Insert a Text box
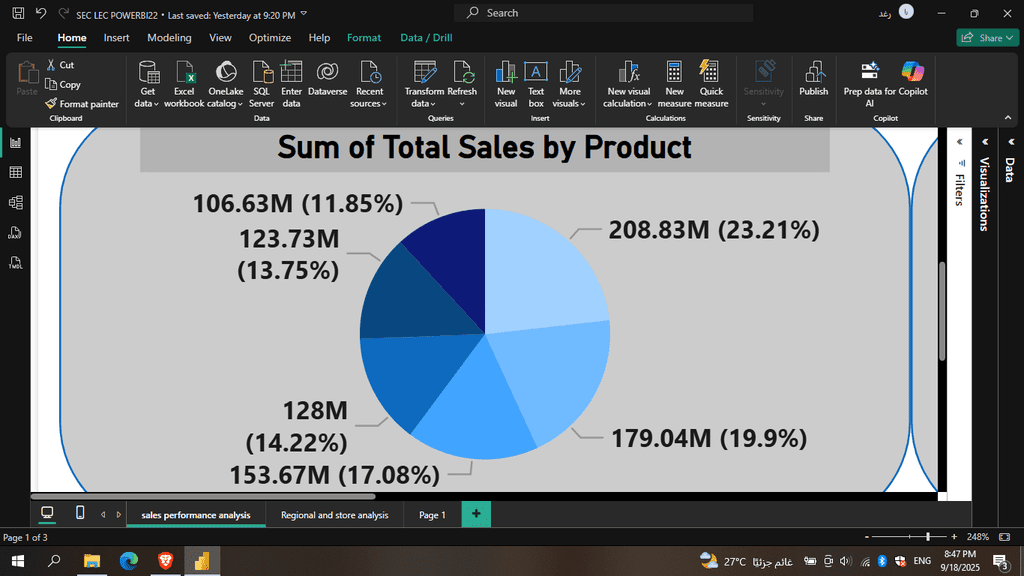The width and height of the screenshot is (1024, 576). tap(536, 74)
